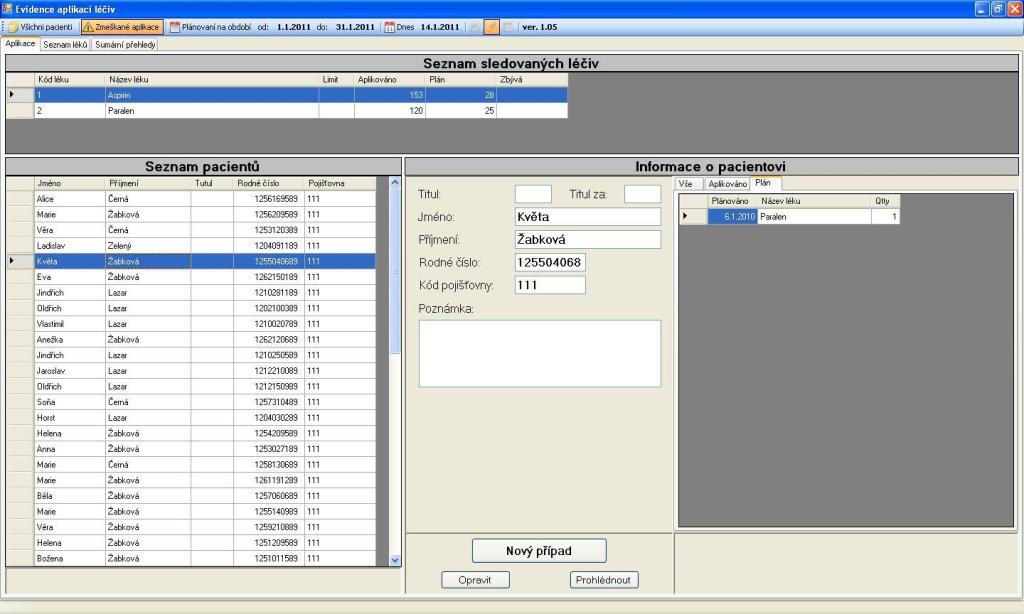
Task: Click the Qtty column header
Action: pyautogui.click(x=885, y=201)
